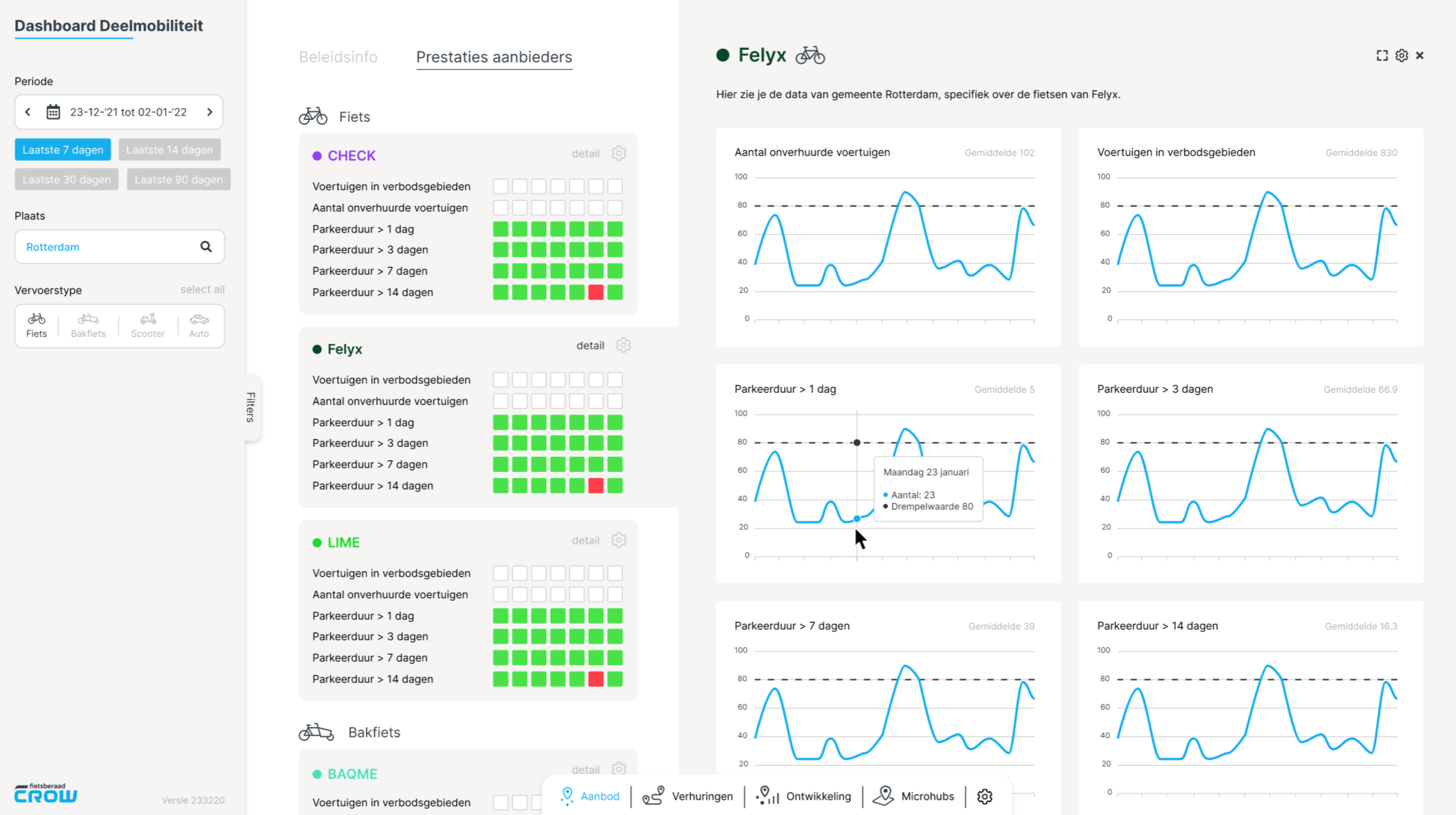This screenshot has width=1456, height=815.
Task: Click red square in CHECK Parkeerduur 14 dagen
Action: pos(595,292)
